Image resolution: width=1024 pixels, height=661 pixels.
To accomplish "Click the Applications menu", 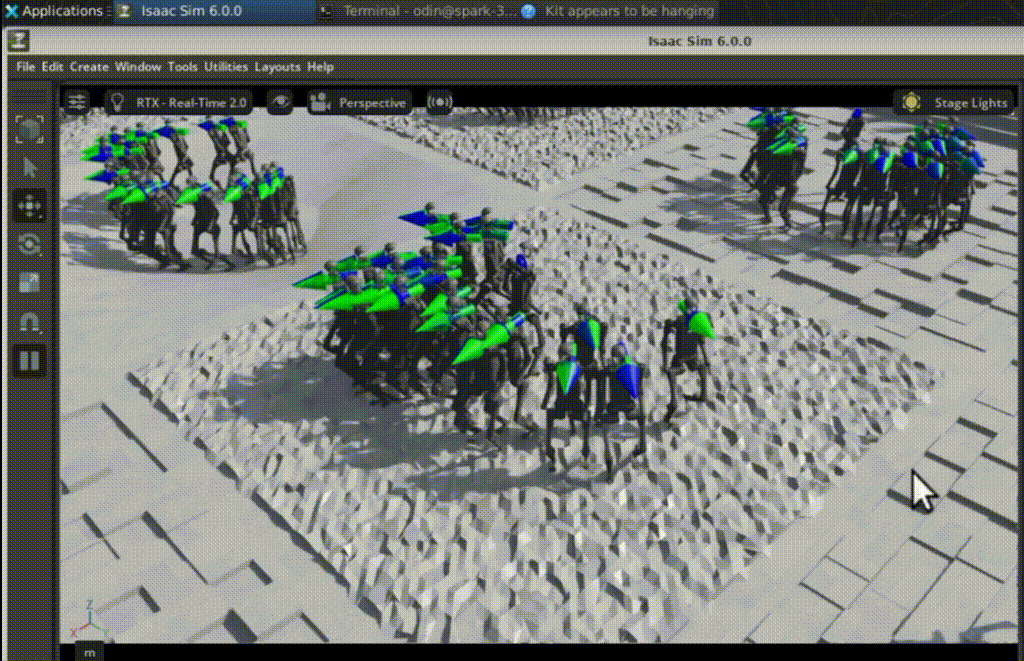I will point(55,11).
